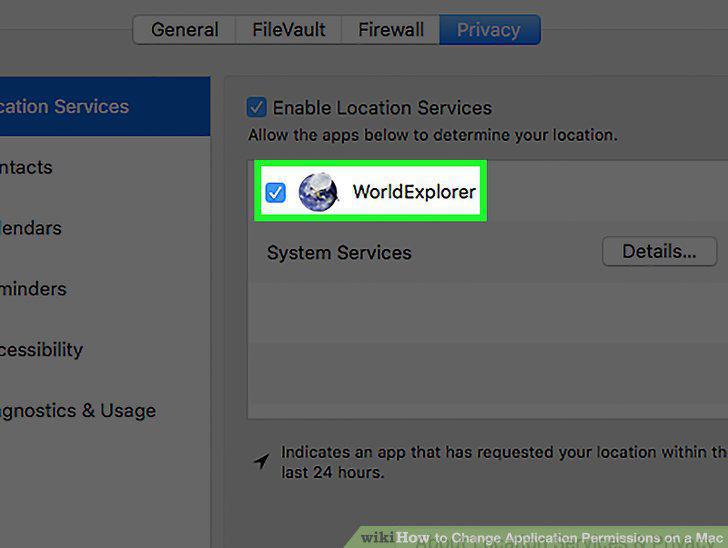Viewport: 728px width, 548px height.
Task: Click the Privacy tab
Action: 489,30
